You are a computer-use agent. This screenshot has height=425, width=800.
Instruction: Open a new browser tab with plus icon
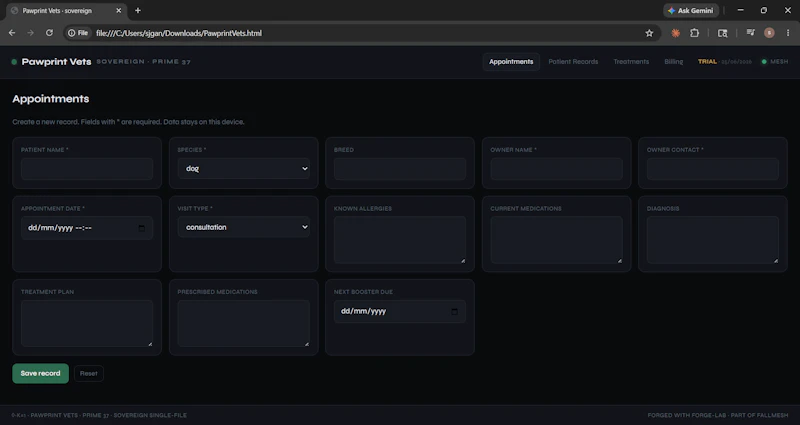(138, 10)
